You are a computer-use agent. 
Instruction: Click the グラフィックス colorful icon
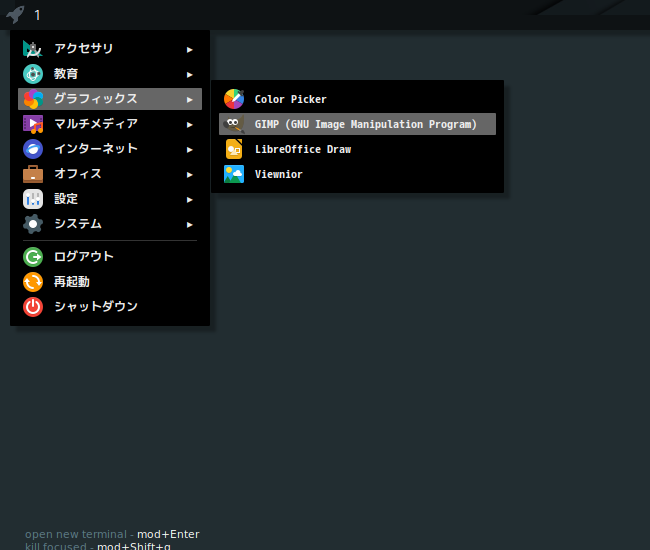[x=33, y=99]
